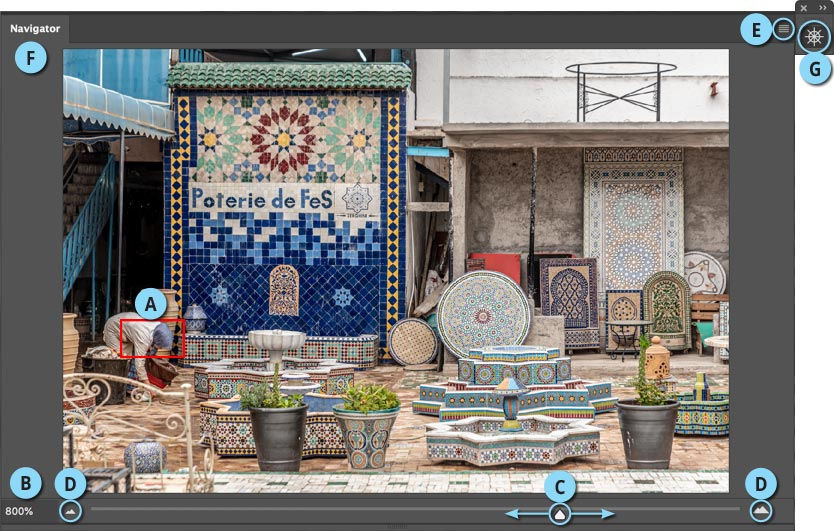834x531 pixels.
Task: Open the Navigator panel menu icon
Action: [x=783, y=29]
